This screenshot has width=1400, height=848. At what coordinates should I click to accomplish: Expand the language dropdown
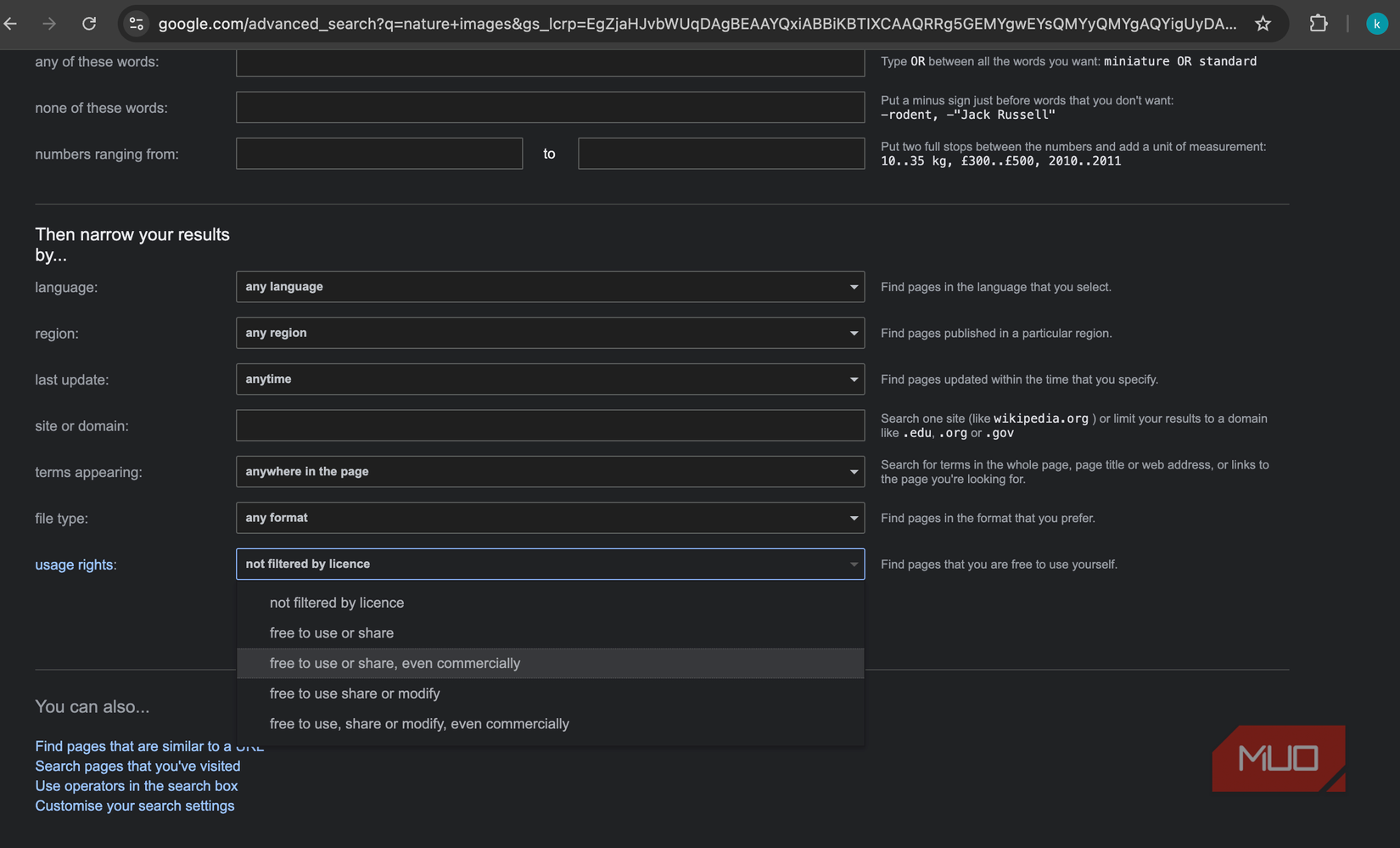[550, 287]
